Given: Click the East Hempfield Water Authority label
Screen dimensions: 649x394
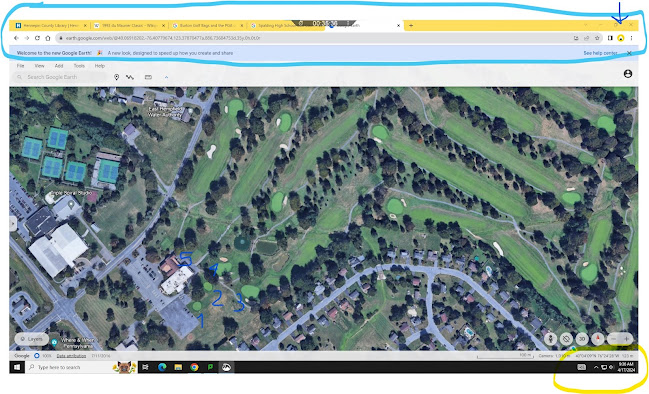Looking at the screenshot, I should point(165,111).
